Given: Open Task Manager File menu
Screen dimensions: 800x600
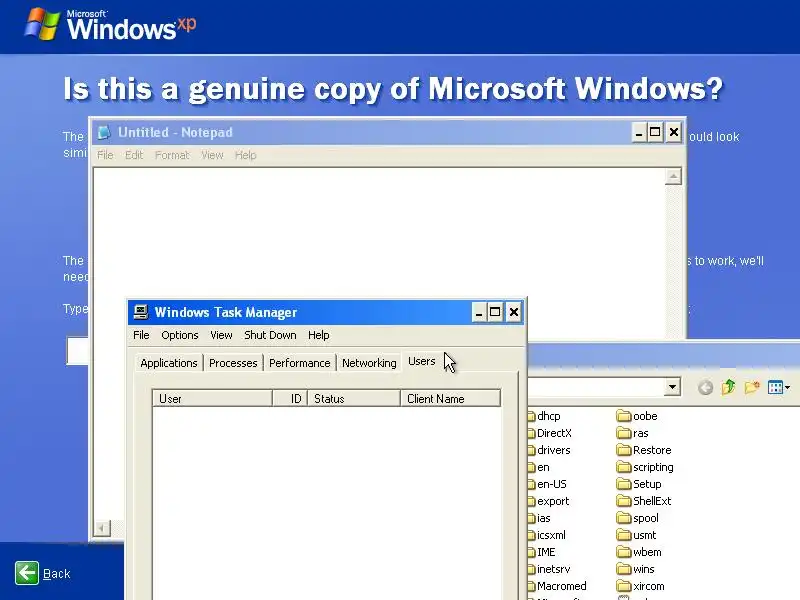Looking at the screenshot, I should 141,335.
